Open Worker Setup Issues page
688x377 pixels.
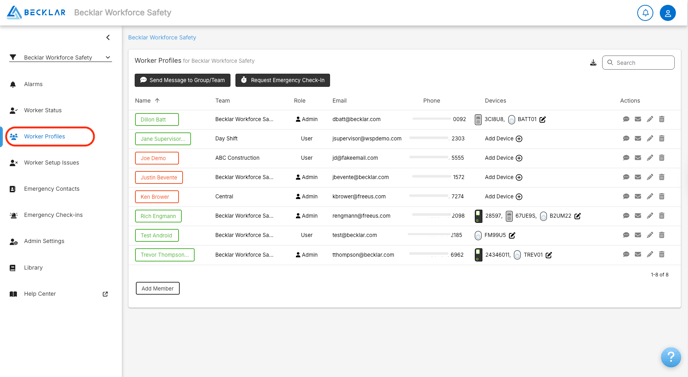[51, 162]
